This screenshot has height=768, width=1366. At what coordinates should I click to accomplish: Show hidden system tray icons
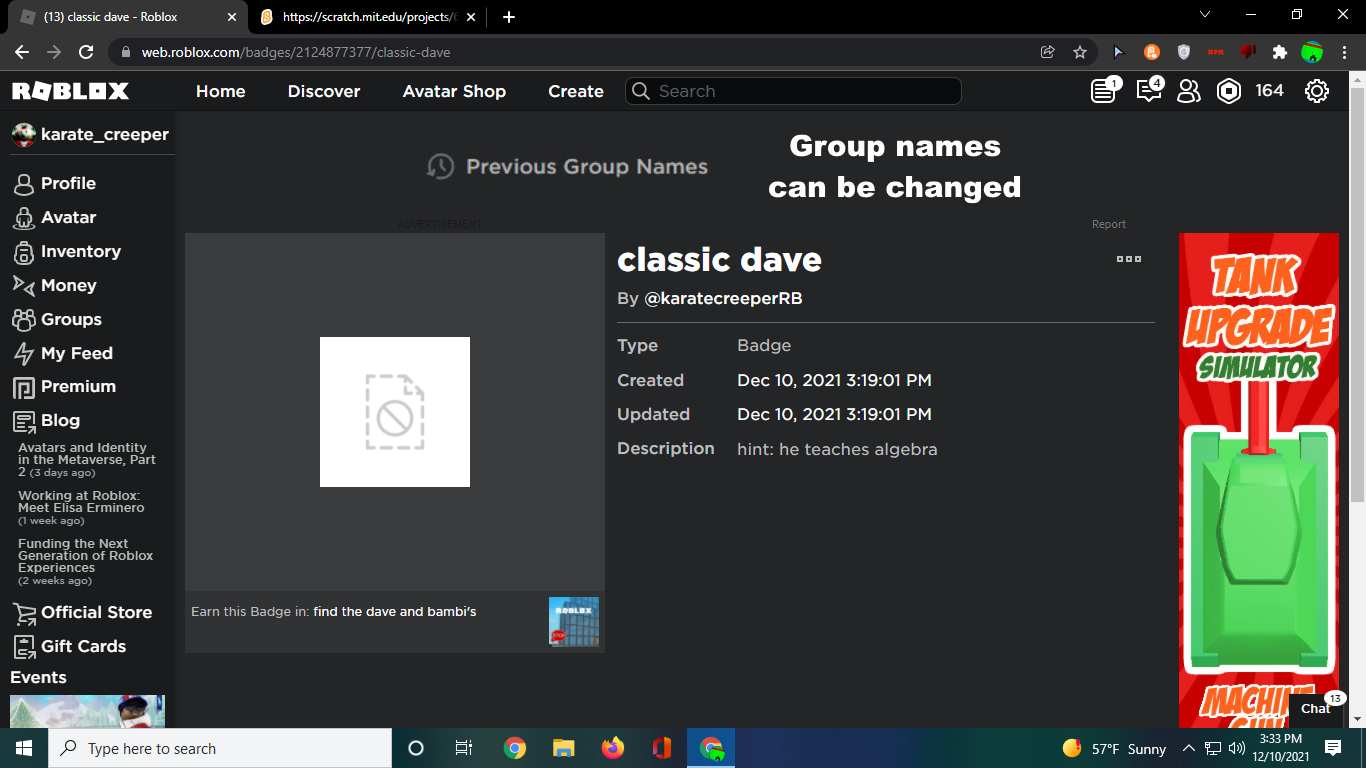click(x=1189, y=748)
